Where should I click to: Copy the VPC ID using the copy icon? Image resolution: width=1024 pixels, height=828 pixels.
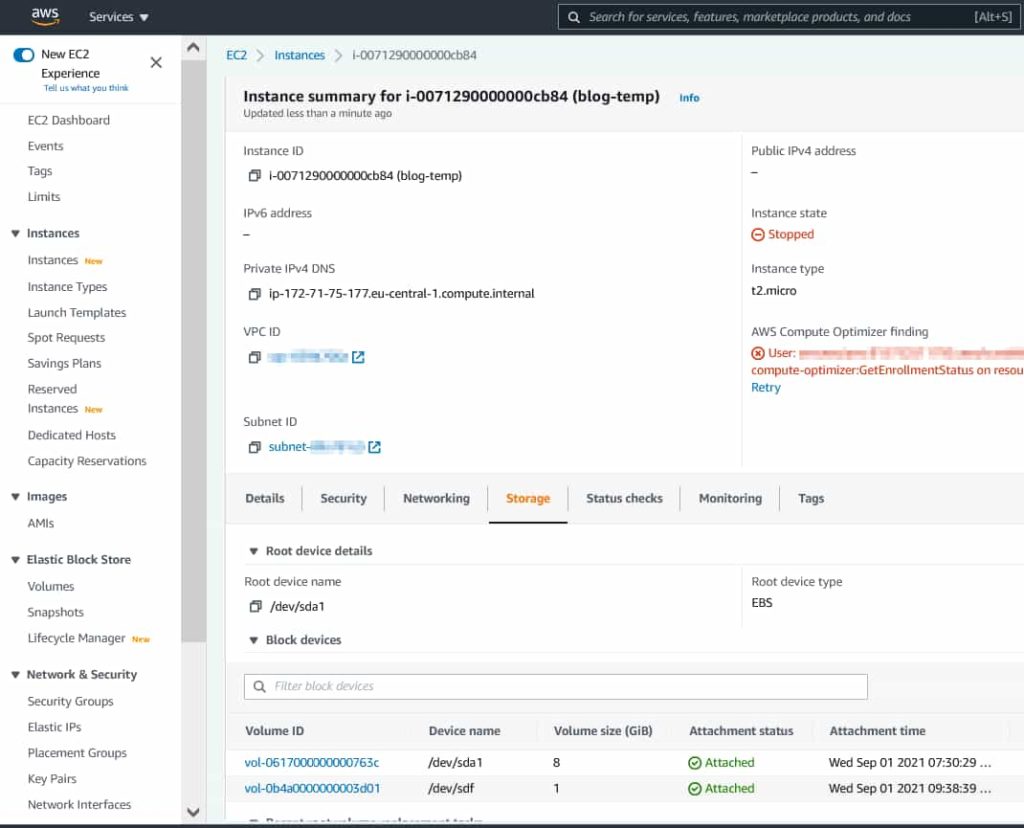(254, 357)
